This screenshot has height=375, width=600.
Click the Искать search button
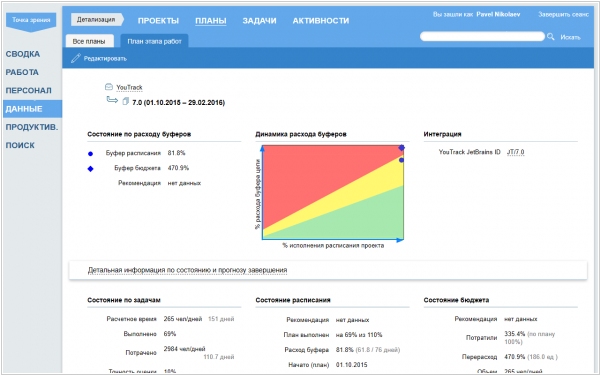570,37
